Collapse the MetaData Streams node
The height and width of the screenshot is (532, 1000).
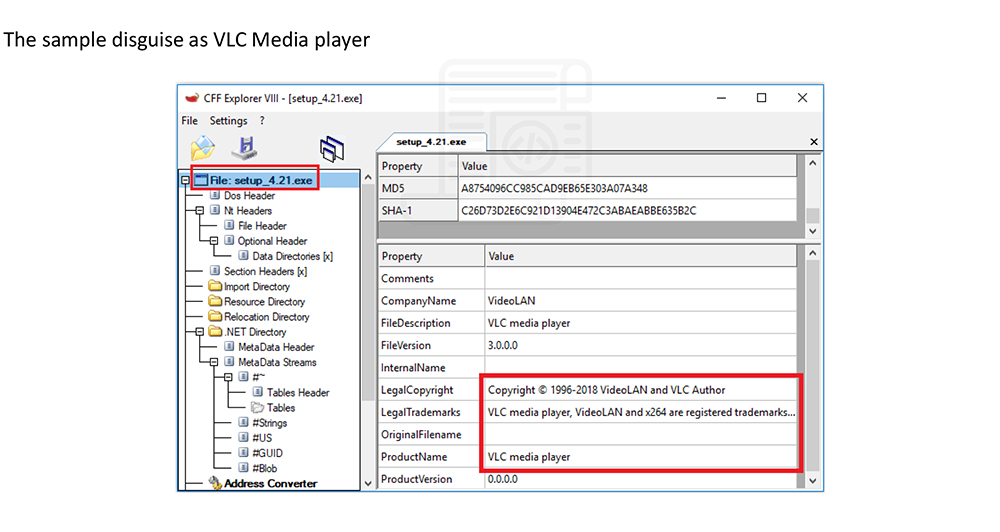pyautogui.click(x=214, y=362)
